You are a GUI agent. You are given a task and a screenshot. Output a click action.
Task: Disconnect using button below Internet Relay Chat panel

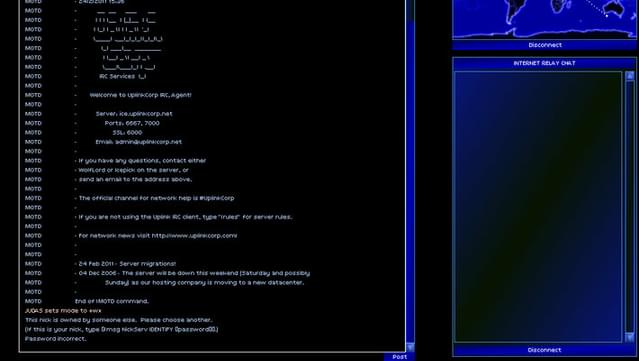click(544, 350)
